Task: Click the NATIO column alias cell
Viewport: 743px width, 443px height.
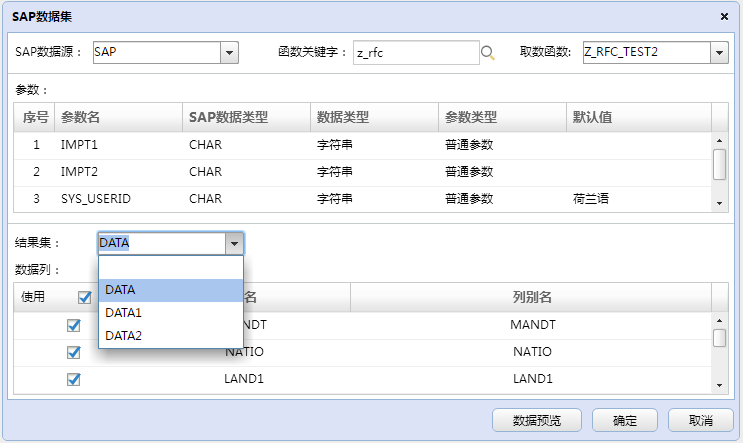Action: [x=531, y=352]
